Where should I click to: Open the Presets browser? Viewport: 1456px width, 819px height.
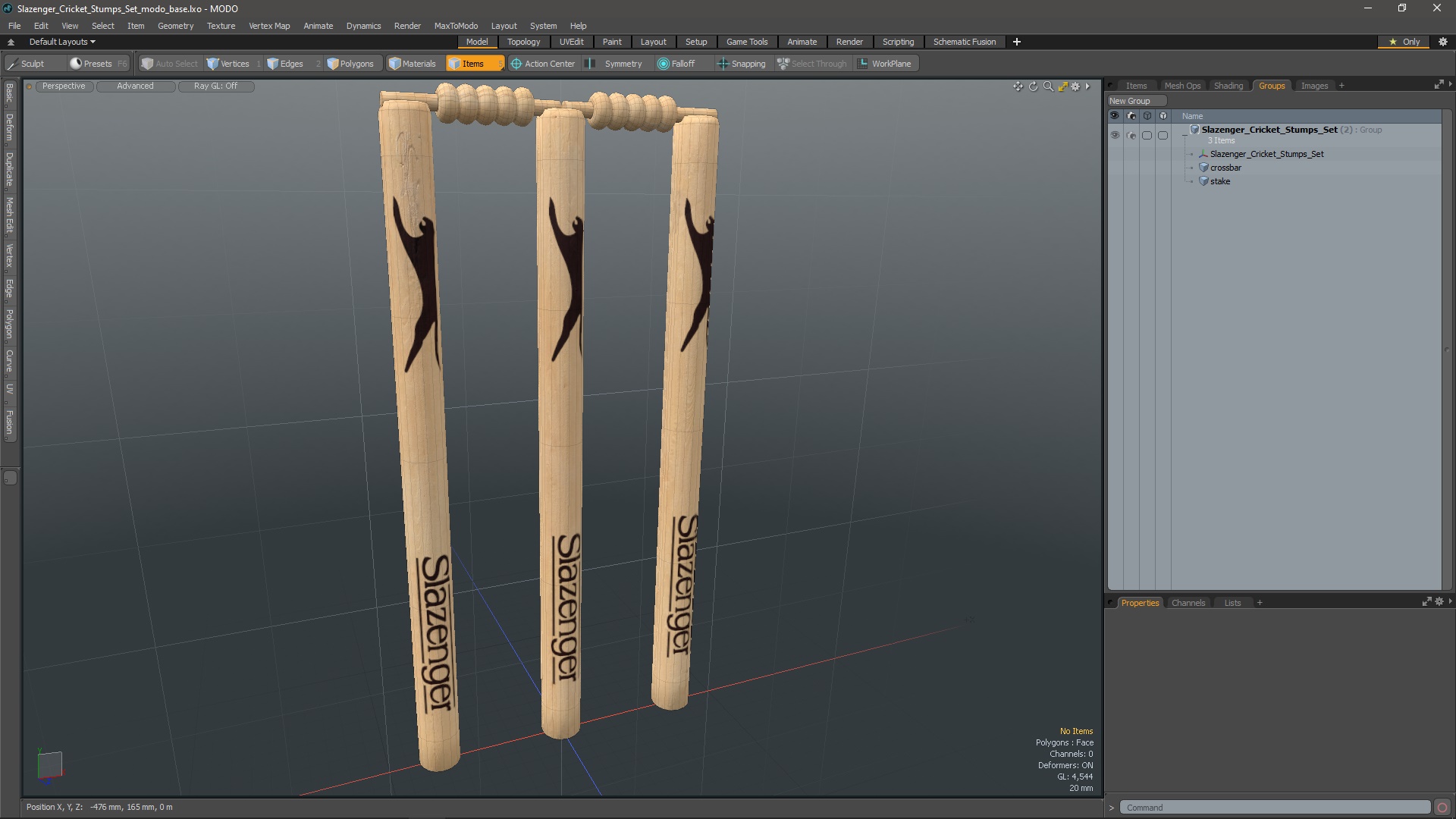click(97, 64)
